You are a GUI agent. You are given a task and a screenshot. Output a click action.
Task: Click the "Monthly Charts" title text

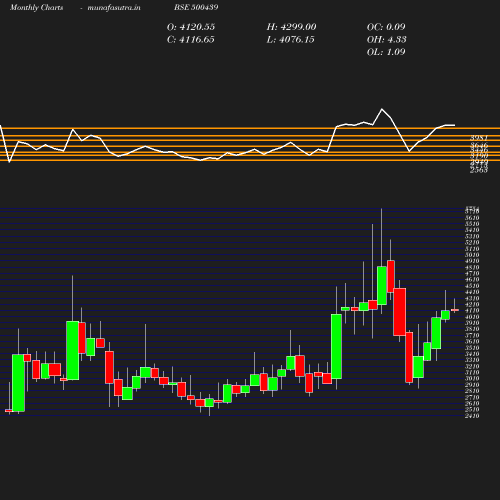tap(36, 8)
